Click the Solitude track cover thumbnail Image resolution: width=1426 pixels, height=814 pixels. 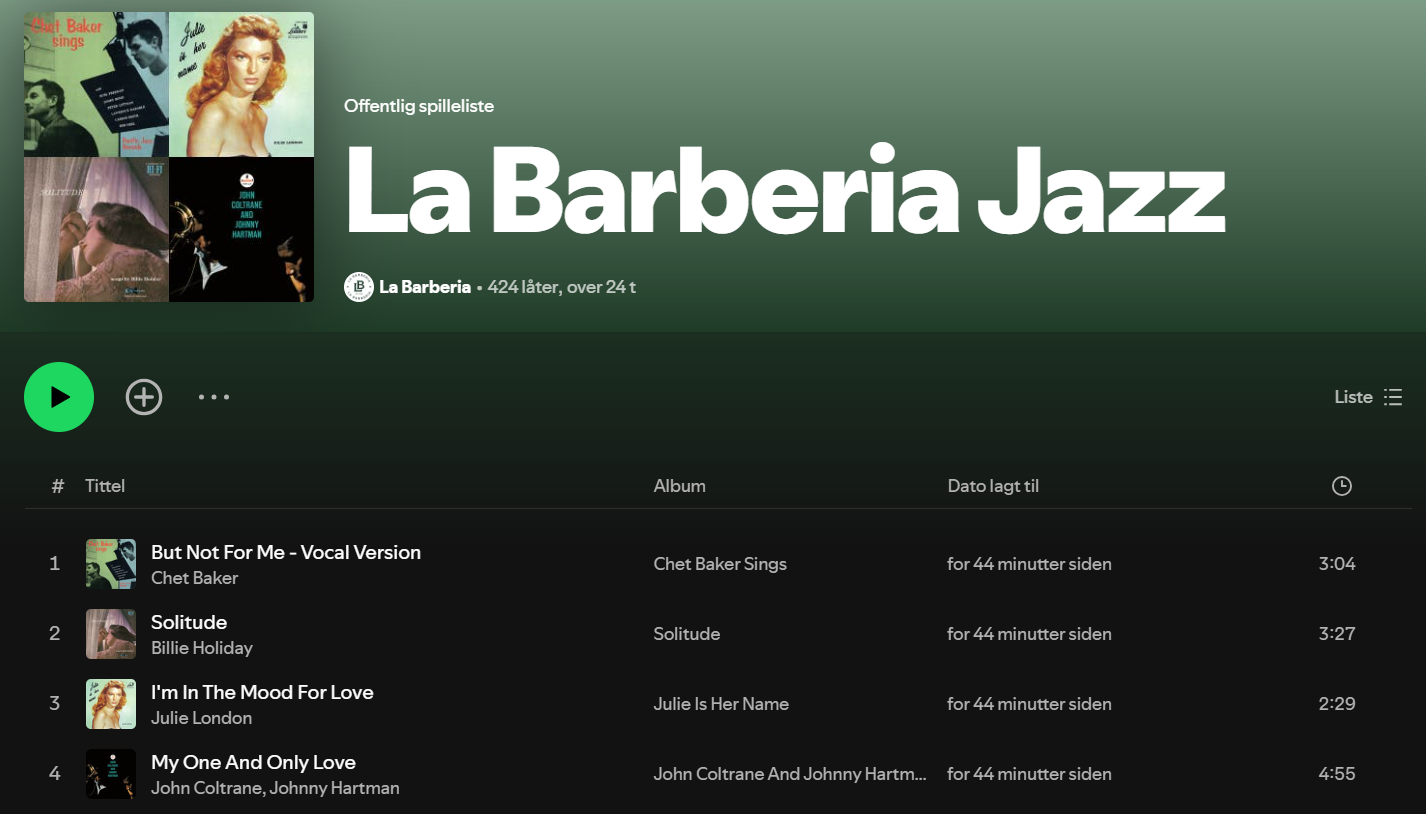pos(111,634)
